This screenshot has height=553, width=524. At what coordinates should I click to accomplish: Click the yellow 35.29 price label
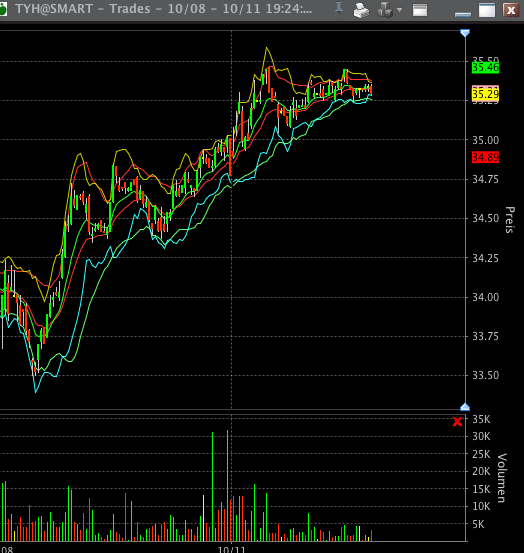(x=486, y=94)
